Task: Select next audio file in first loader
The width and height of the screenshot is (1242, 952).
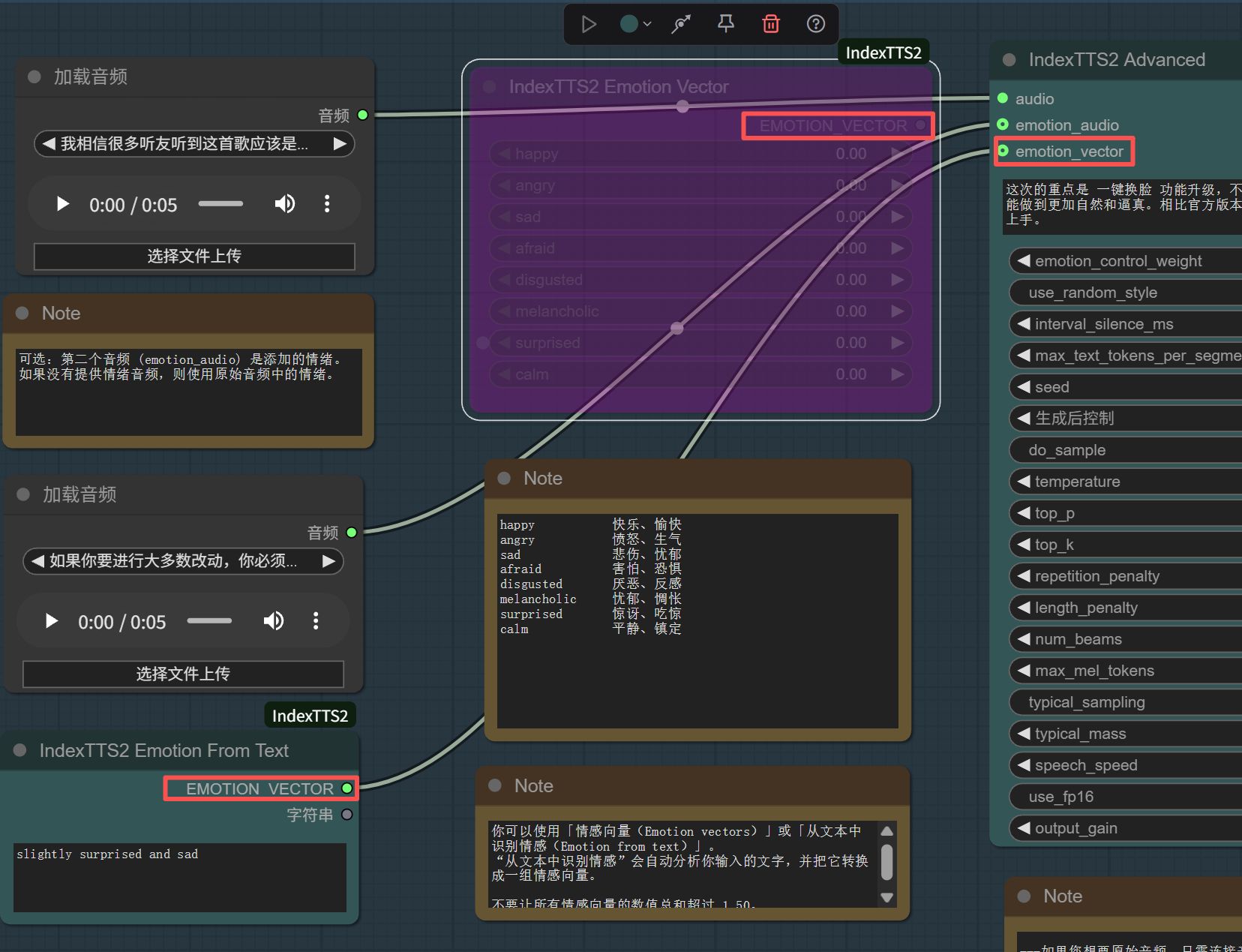Action: (x=340, y=143)
